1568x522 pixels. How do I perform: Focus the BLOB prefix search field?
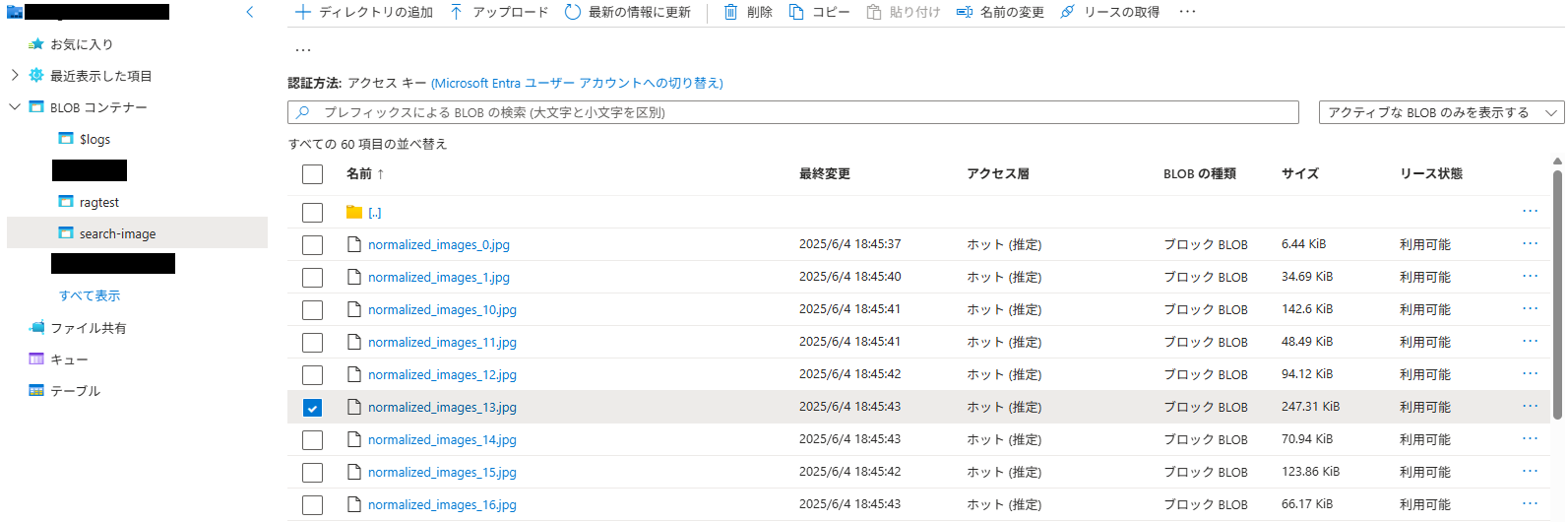click(792, 112)
